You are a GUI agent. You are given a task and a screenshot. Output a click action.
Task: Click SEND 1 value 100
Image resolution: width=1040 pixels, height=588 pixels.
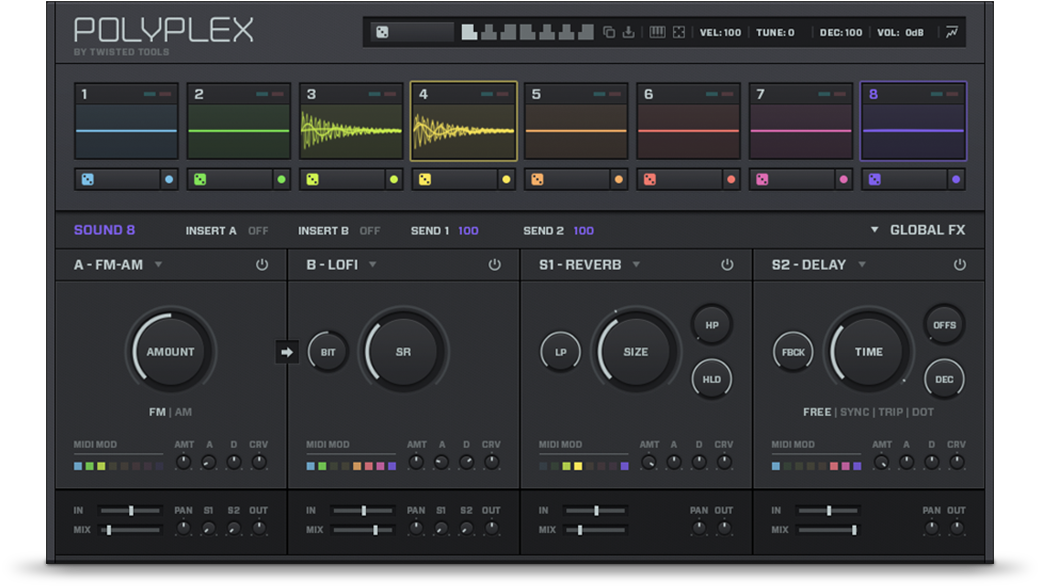(468, 231)
